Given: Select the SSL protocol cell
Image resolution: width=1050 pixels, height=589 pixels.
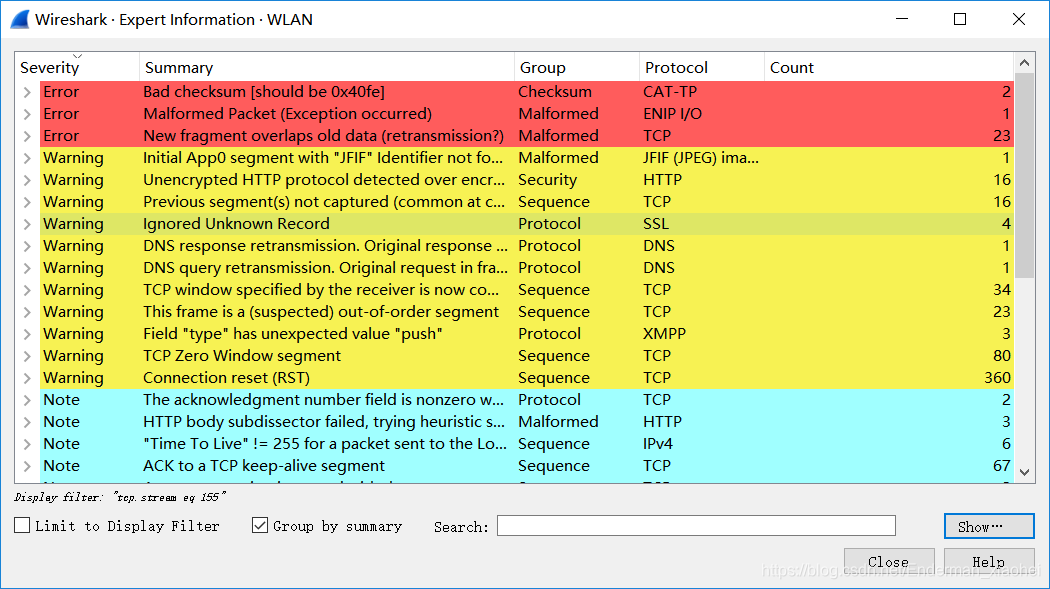Looking at the screenshot, I should 656,224.
